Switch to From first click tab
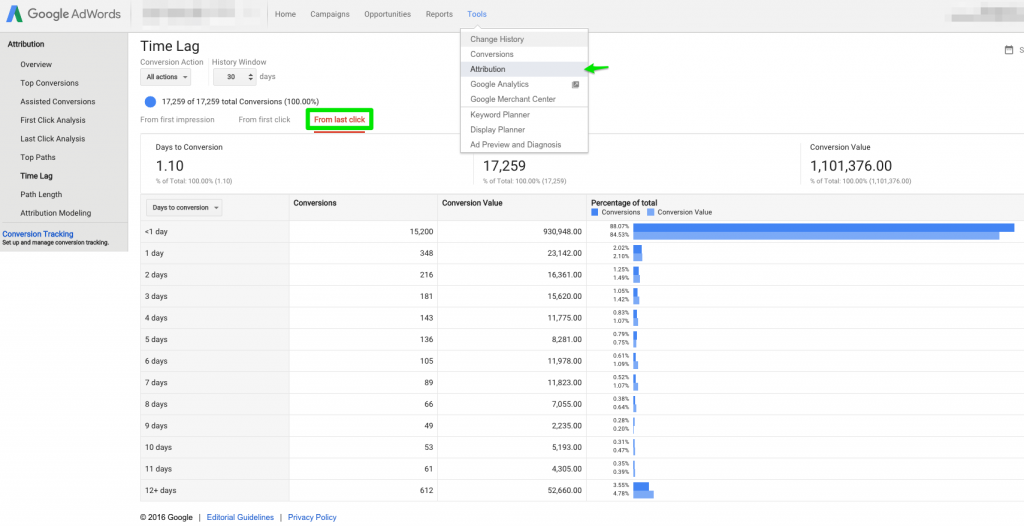 click(x=264, y=120)
